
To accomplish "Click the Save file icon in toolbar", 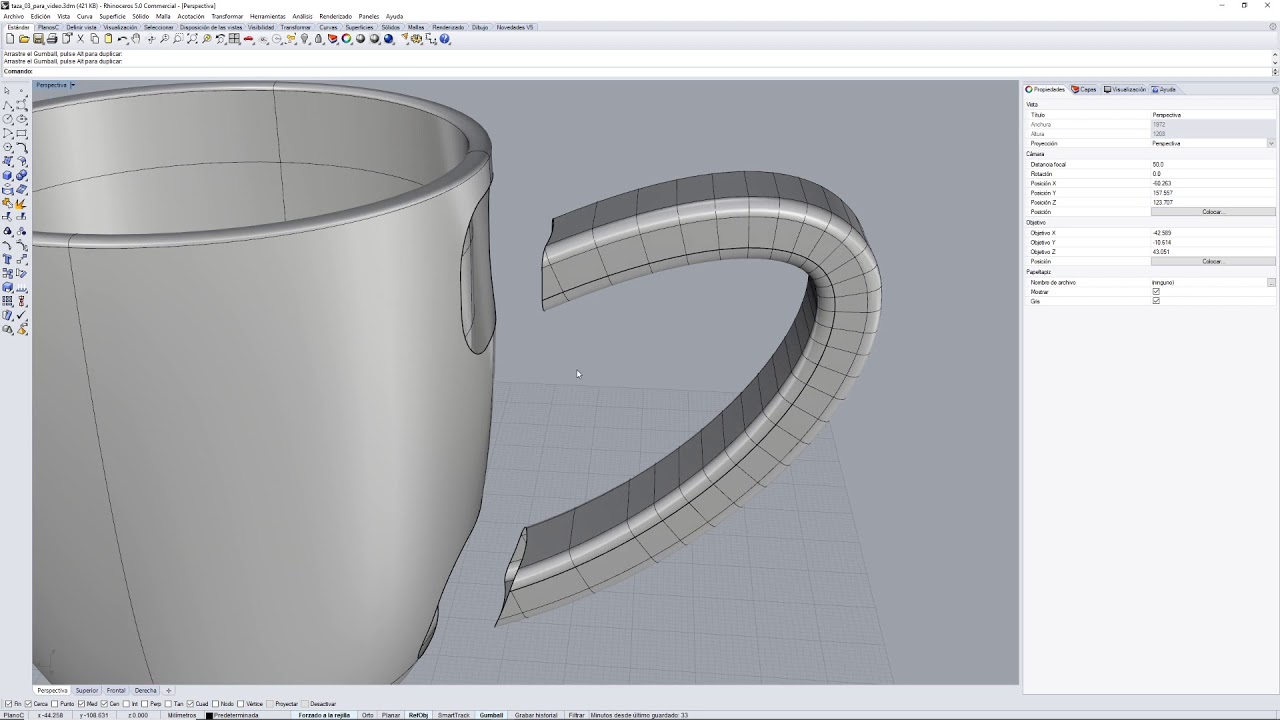I will (38, 39).
